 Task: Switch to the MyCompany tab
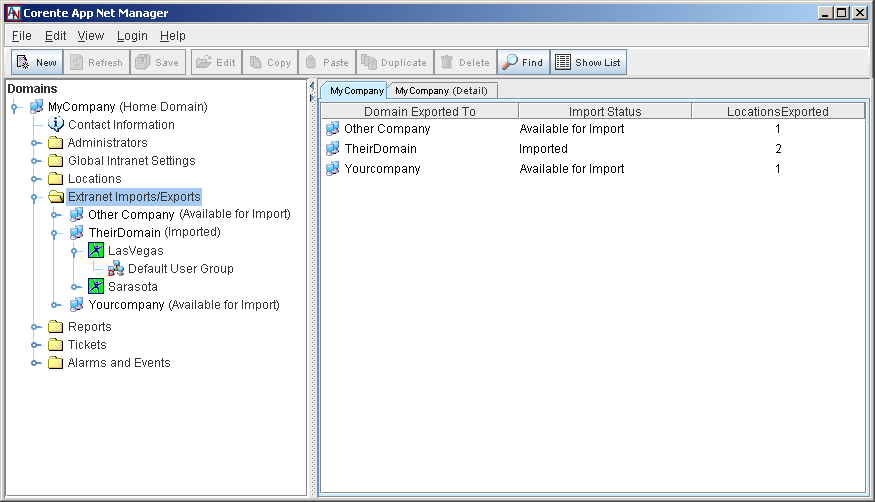pyautogui.click(x=356, y=90)
